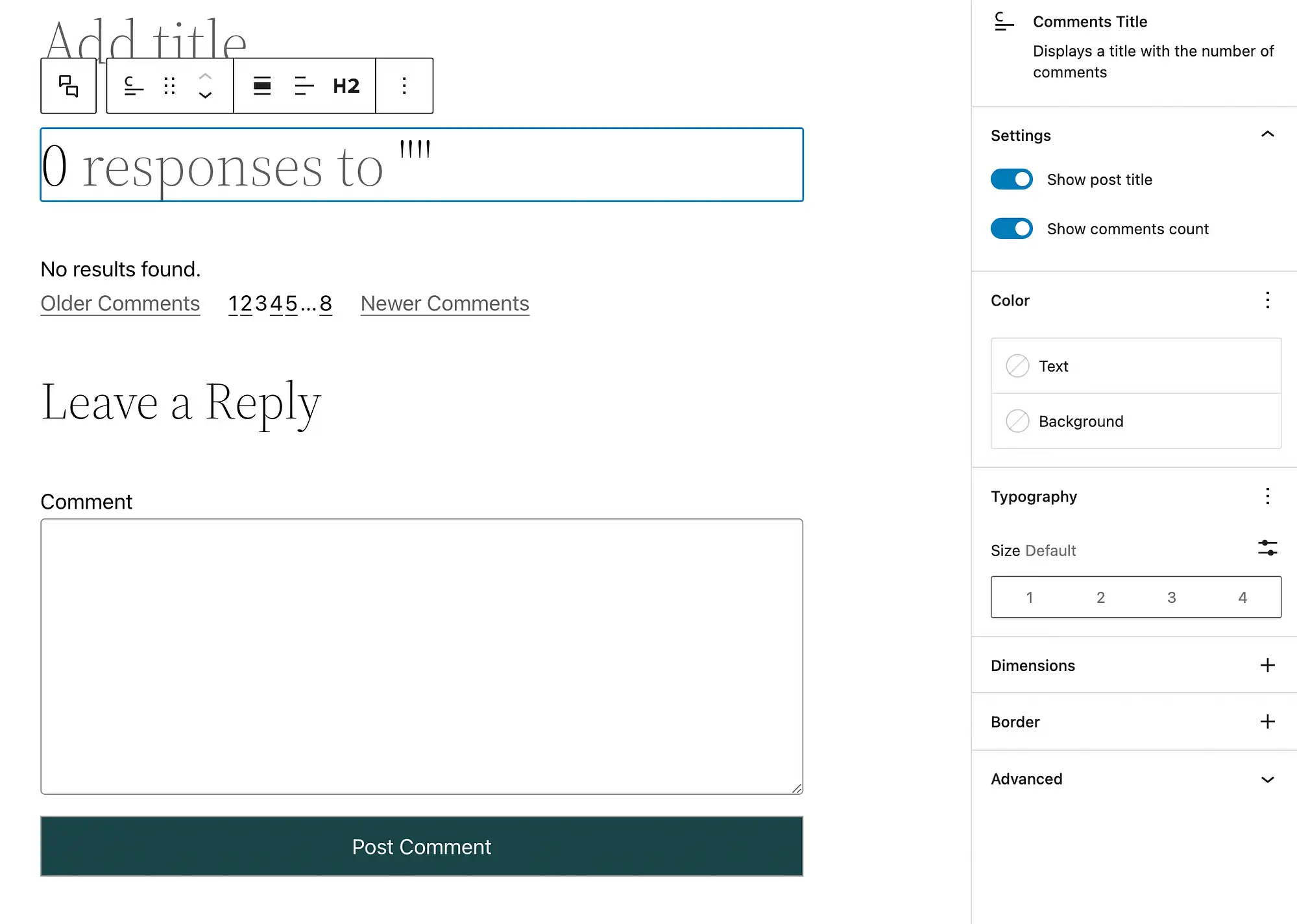Expand the Border panel section
This screenshot has width=1297, height=924.
pos(1266,721)
